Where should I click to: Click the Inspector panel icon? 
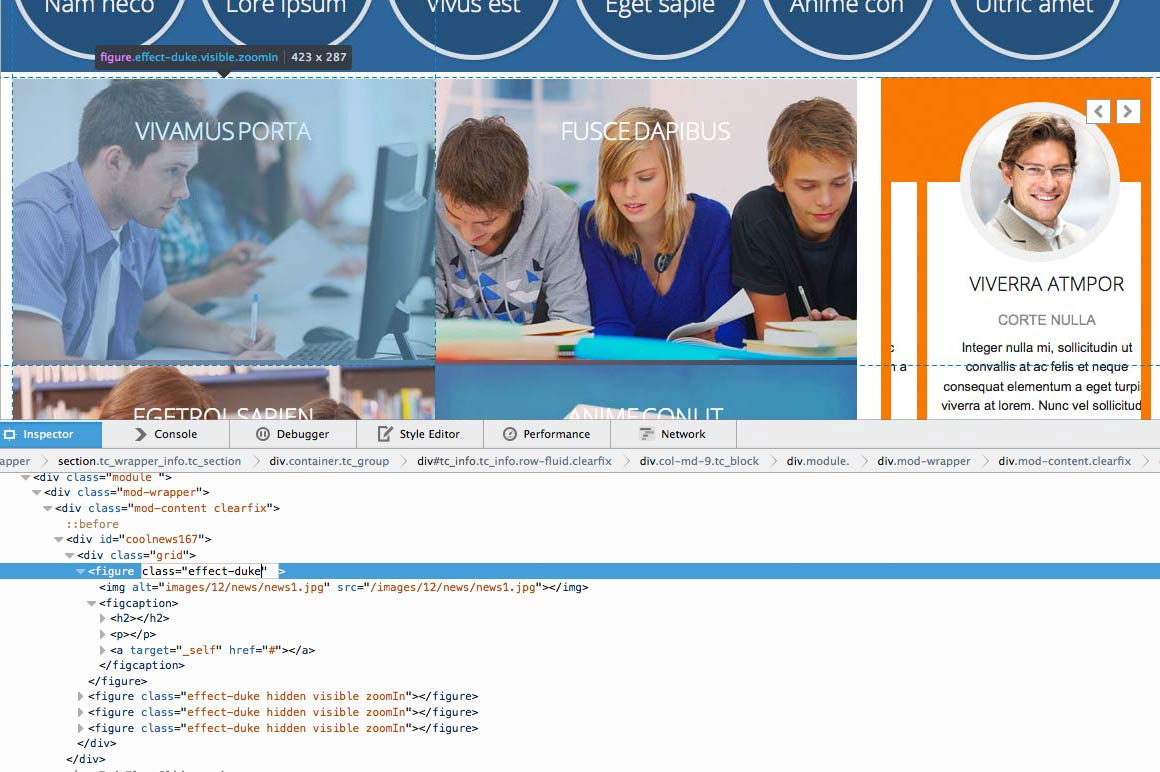click(x=10, y=435)
